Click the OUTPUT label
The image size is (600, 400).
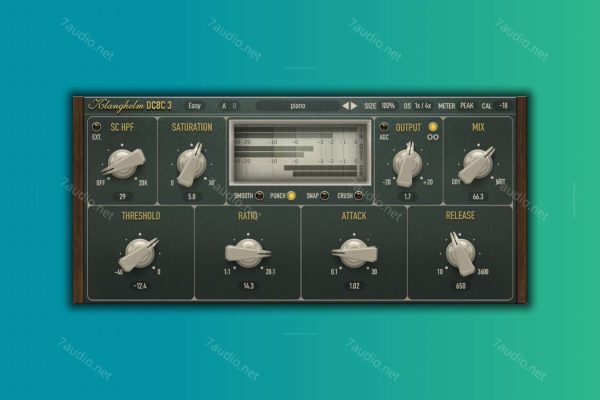(408, 127)
